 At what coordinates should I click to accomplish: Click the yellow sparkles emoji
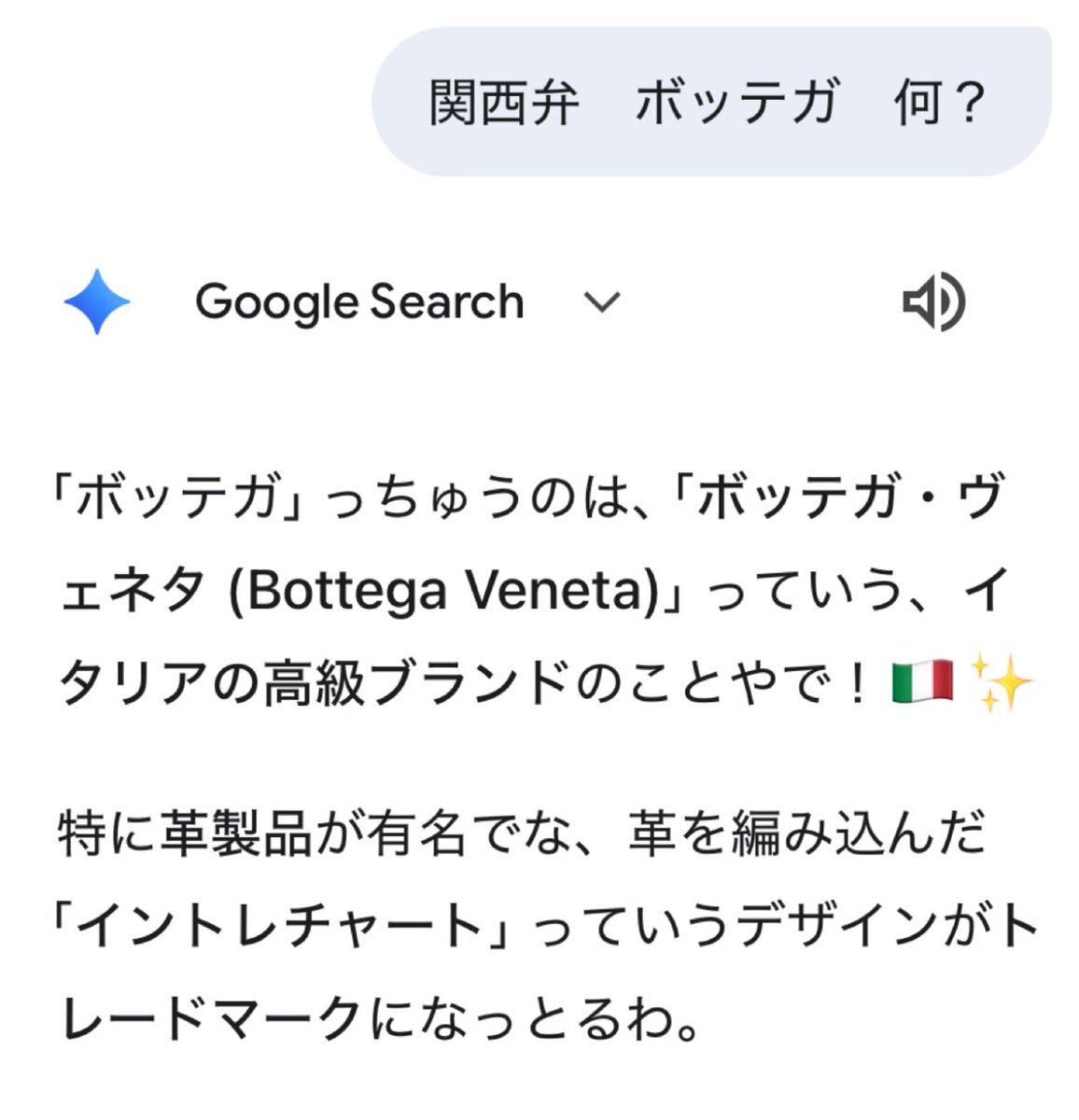click(x=1002, y=684)
